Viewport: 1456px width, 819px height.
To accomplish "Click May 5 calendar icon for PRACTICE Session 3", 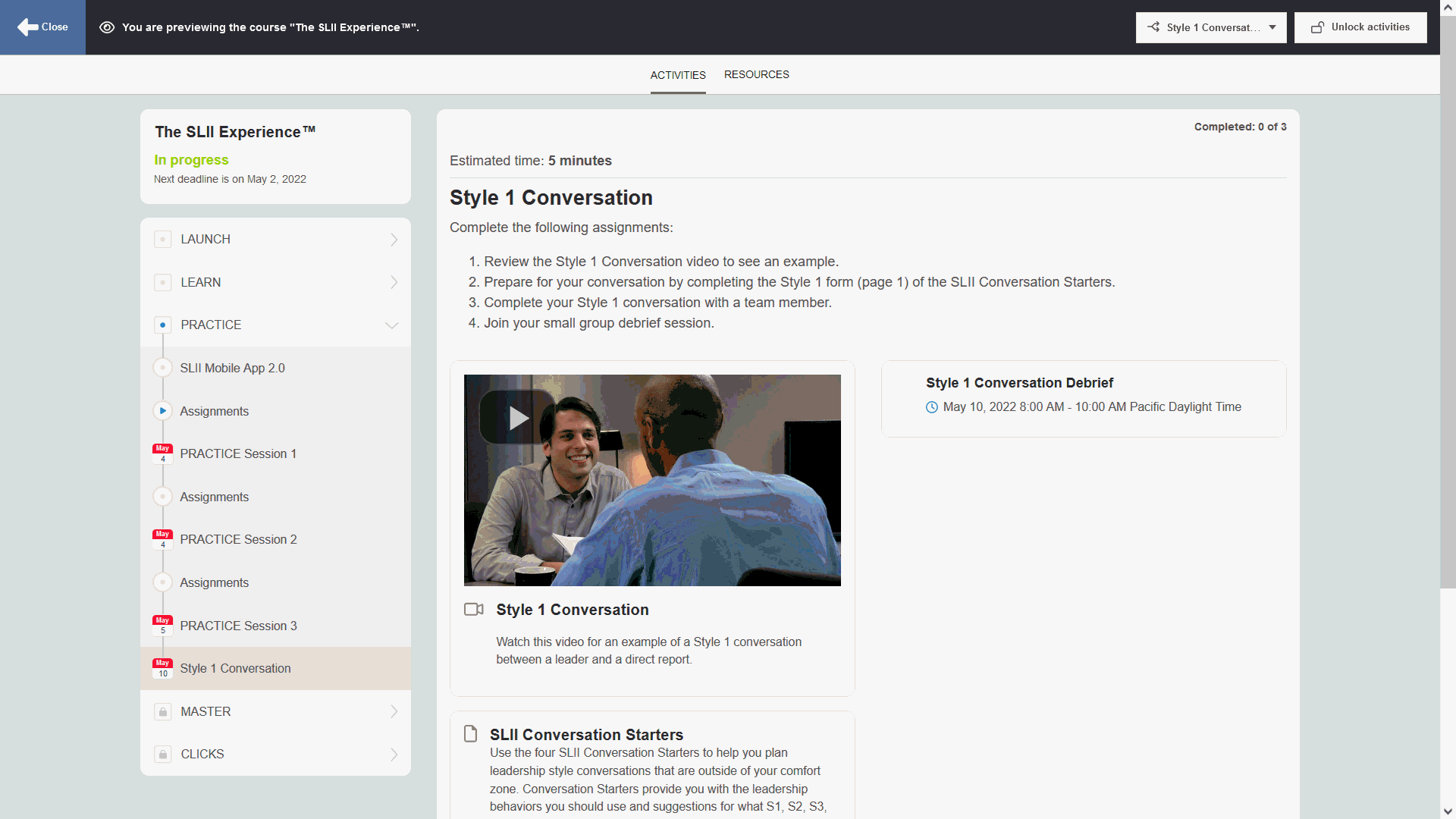I will [x=162, y=626].
